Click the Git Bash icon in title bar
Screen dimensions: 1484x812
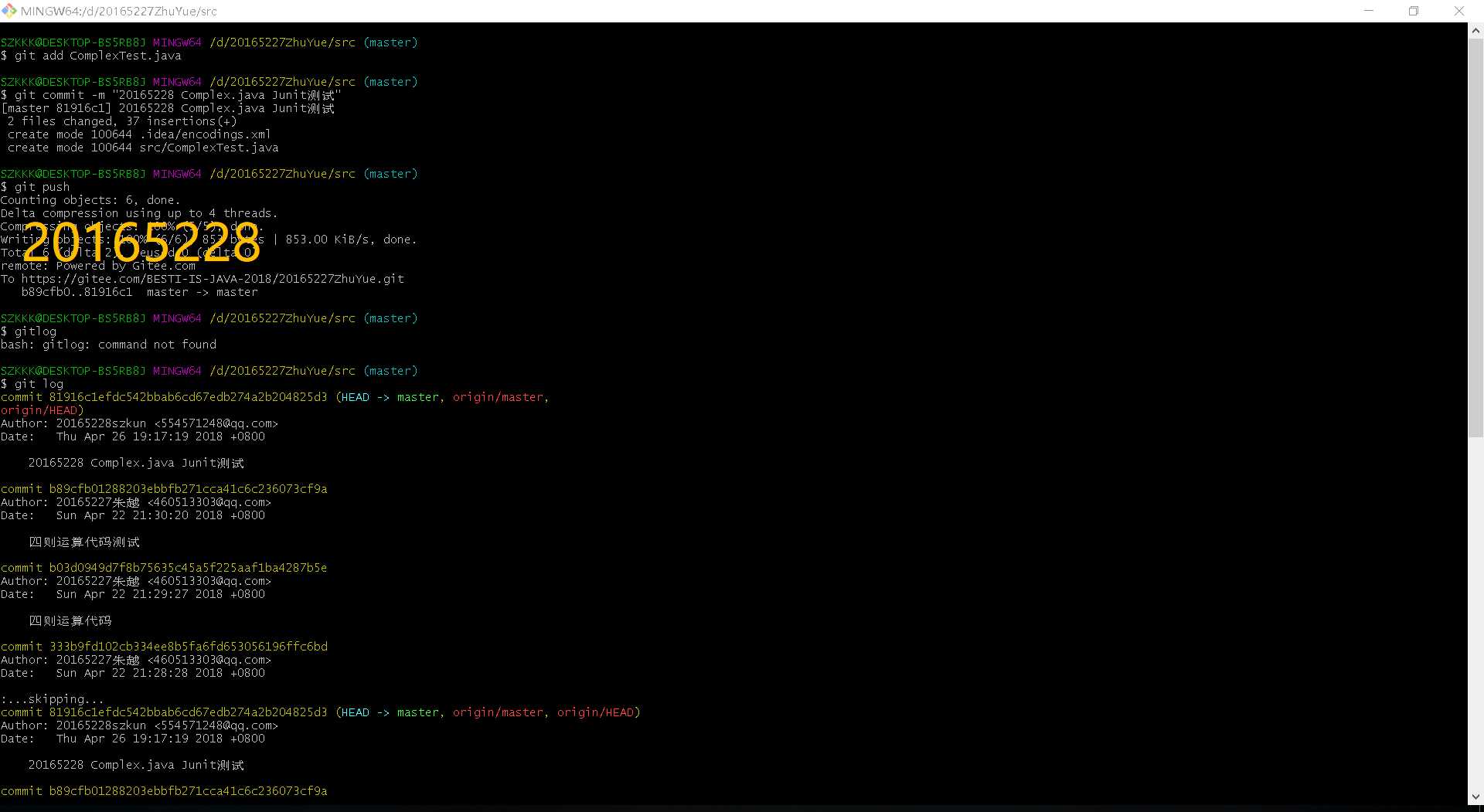9,11
